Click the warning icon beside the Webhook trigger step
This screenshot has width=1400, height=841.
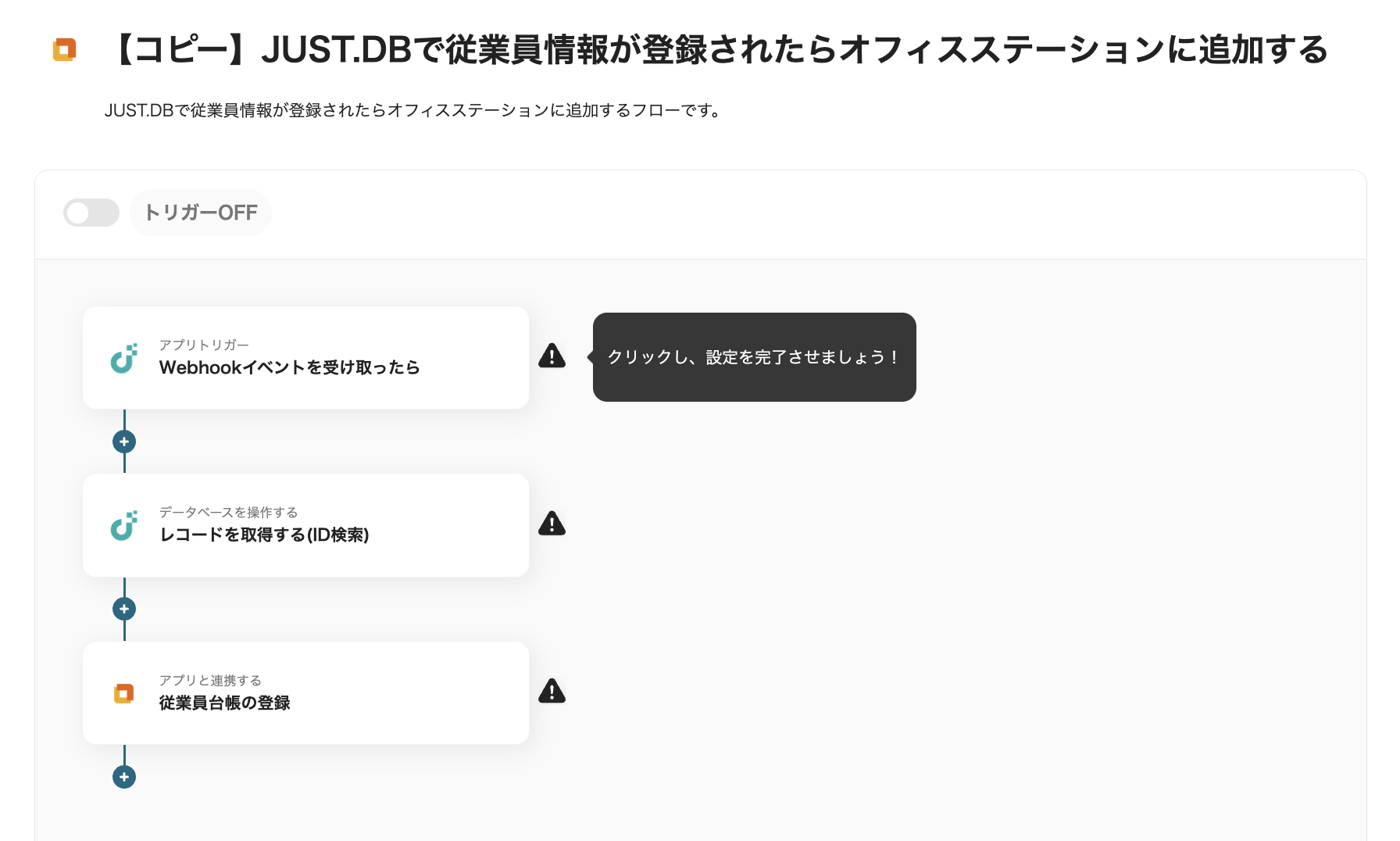coord(552,356)
